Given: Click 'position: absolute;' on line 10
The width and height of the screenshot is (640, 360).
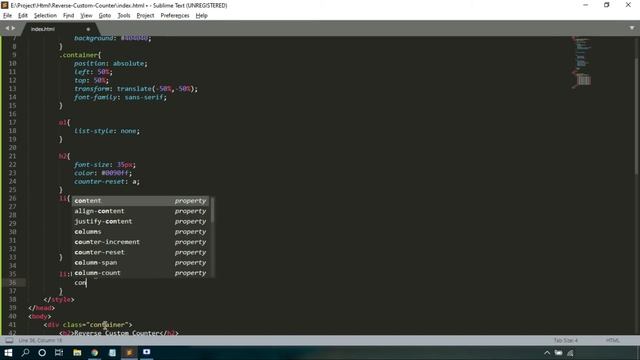Looking at the screenshot, I should [x=110, y=63].
